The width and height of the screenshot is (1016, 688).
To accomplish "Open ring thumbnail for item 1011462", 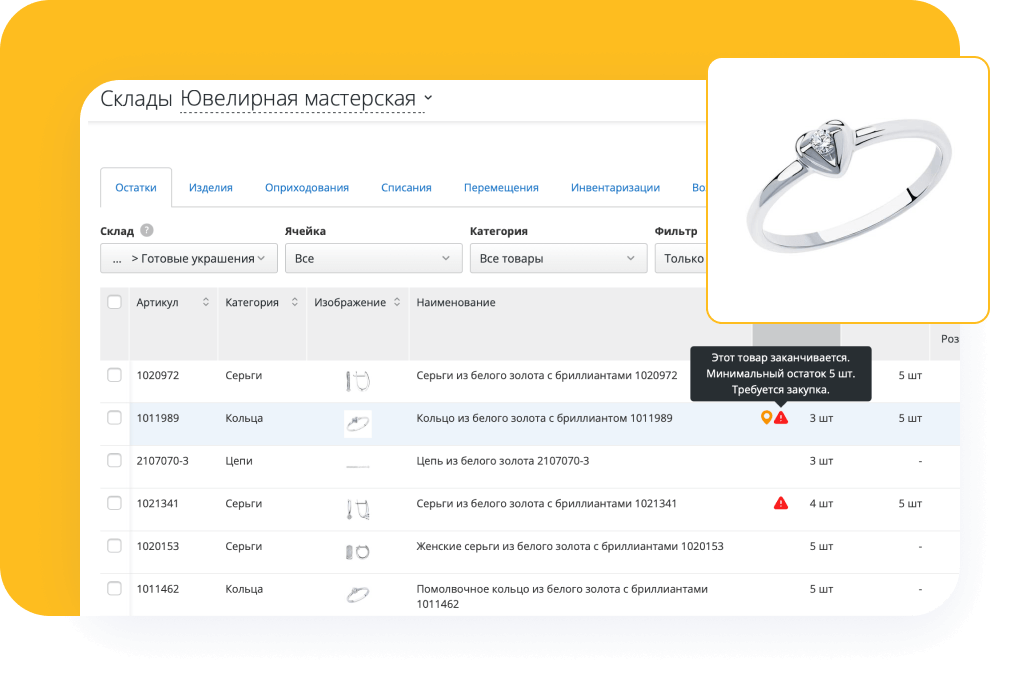I will coord(358,595).
